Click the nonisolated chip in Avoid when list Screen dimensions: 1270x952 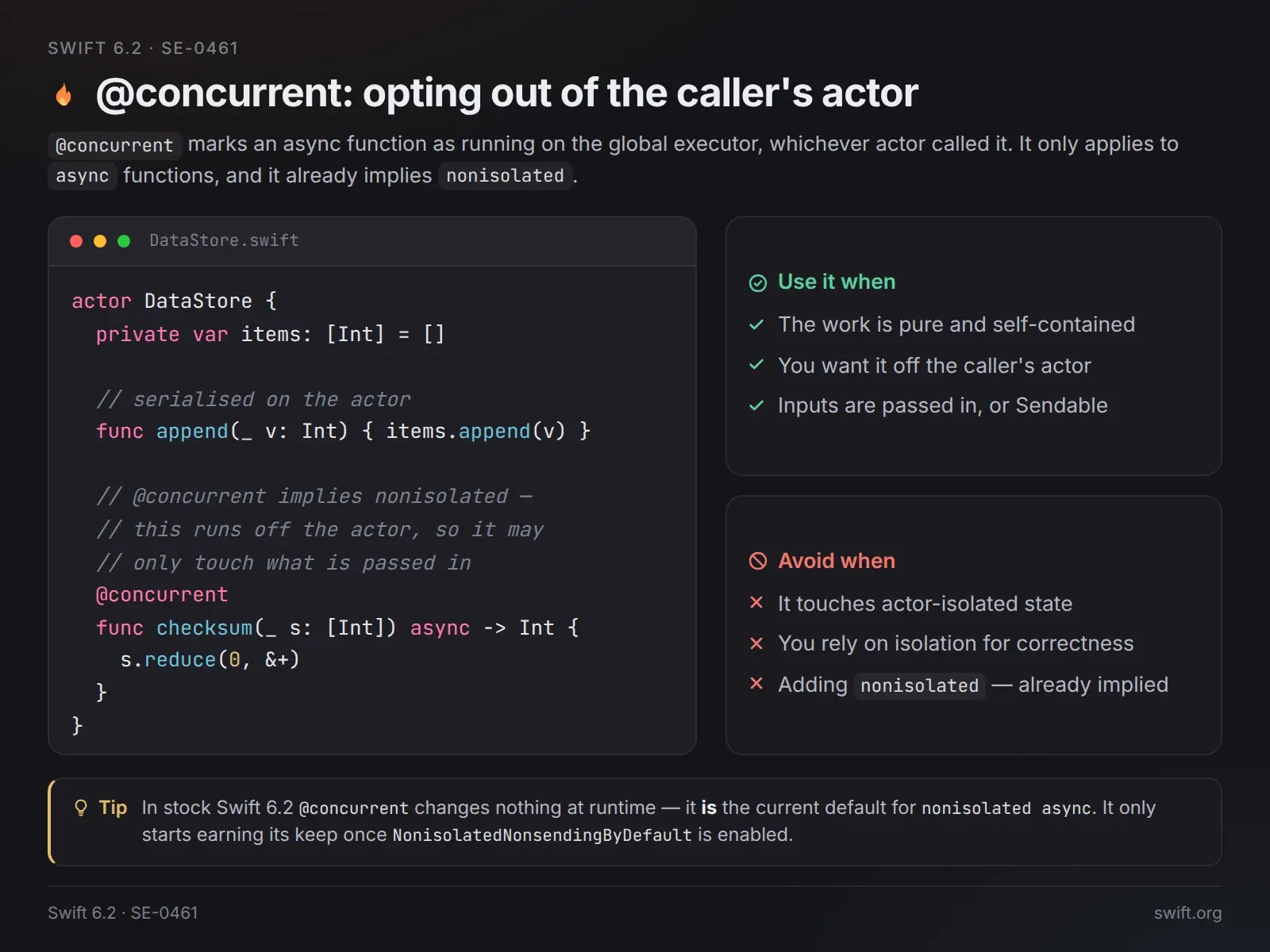[920, 685]
